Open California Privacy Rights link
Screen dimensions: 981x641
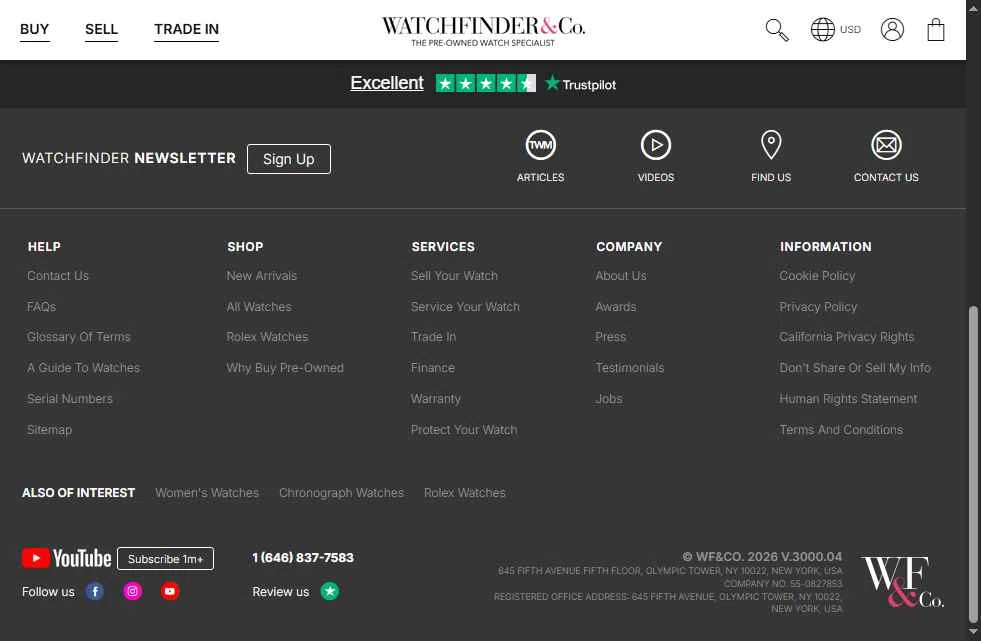pyautogui.click(x=846, y=337)
